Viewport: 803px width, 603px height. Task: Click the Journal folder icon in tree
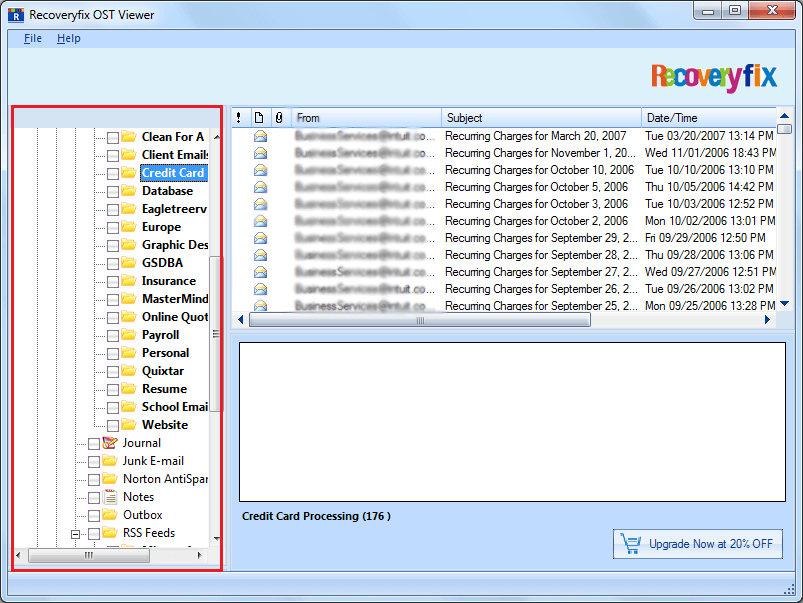(110, 443)
